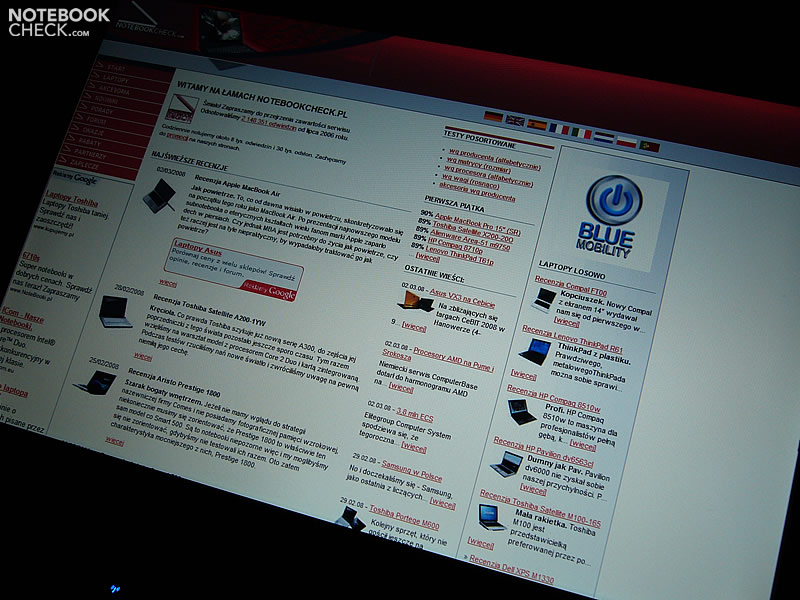Viewport: 800px width, 600px height.
Task: Select PORADY in the side menu
Action: point(102,109)
